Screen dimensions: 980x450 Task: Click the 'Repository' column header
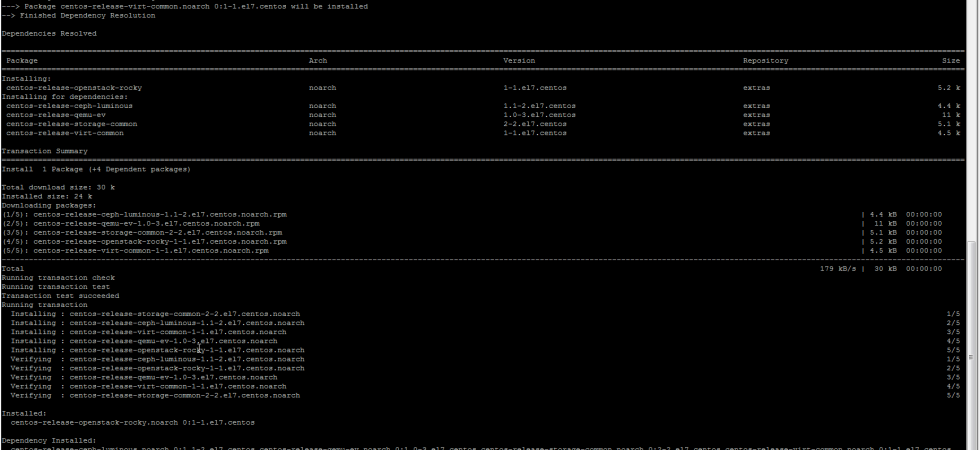[766, 61]
